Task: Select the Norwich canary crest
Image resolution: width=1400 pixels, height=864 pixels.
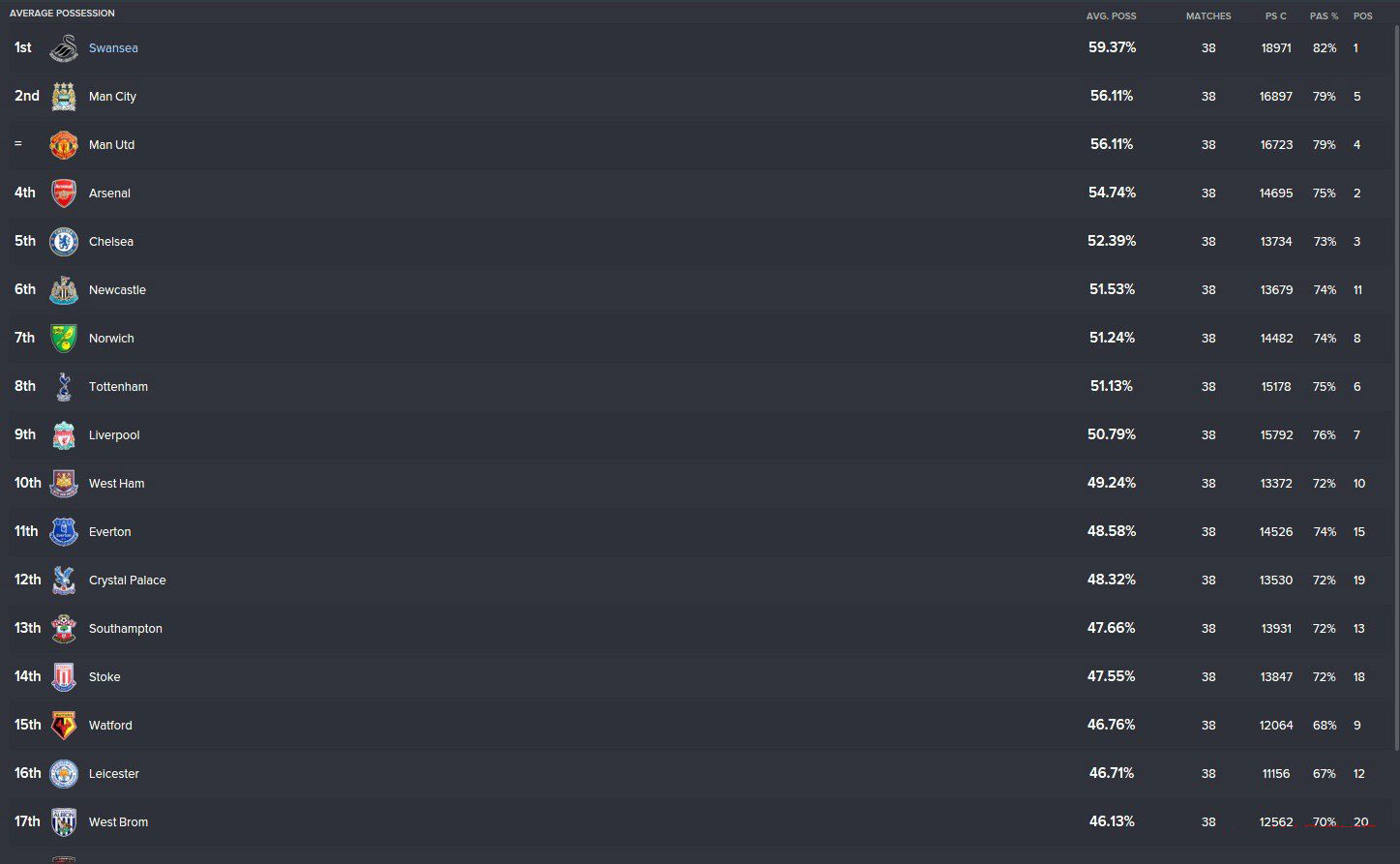Action: coord(64,339)
